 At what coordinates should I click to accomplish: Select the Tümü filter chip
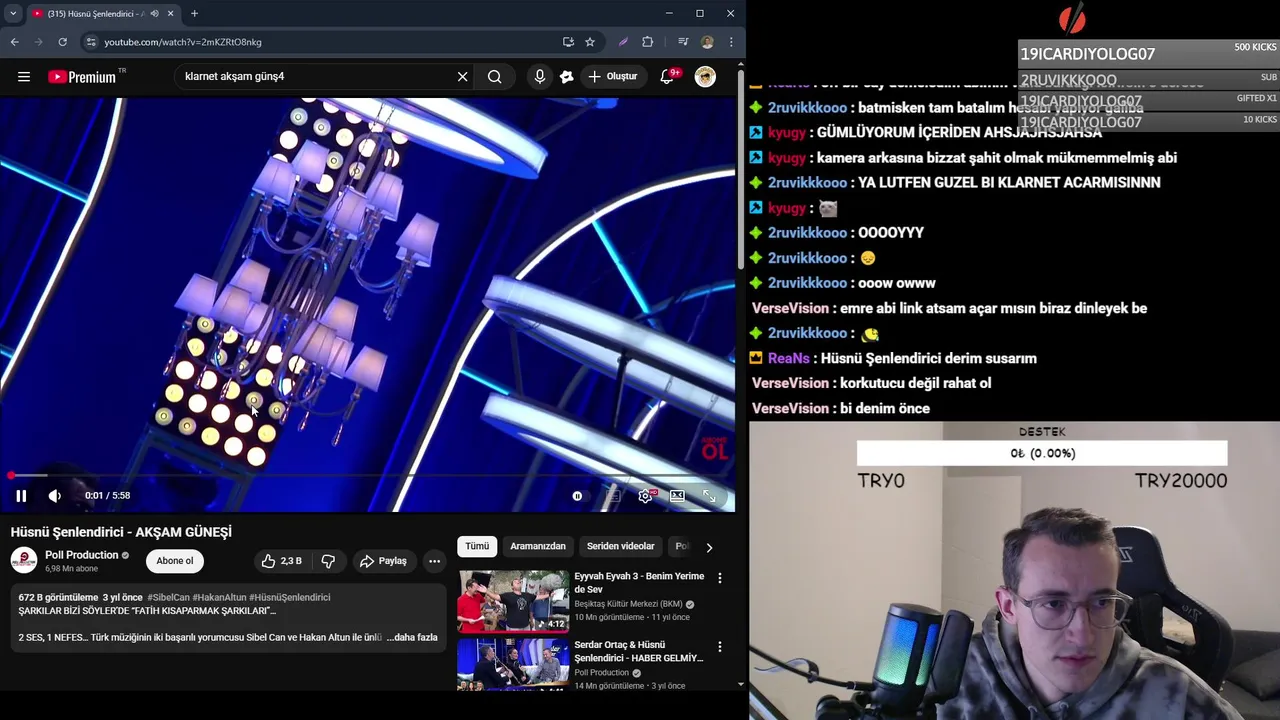(x=477, y=546)
